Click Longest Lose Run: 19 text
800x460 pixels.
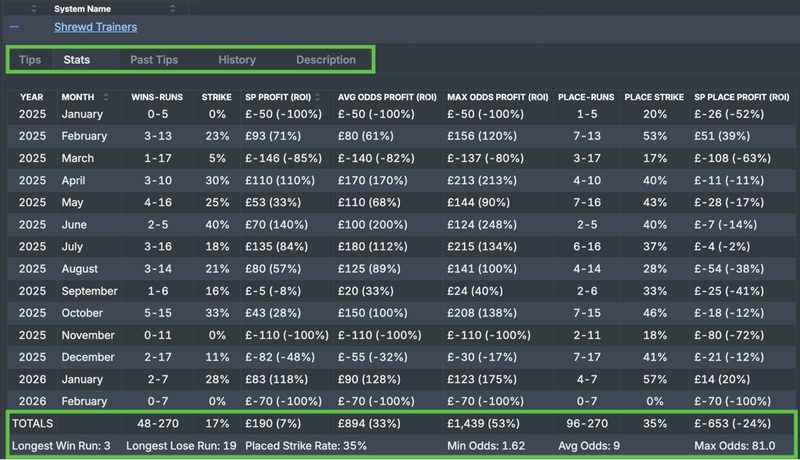coord(181,446)
